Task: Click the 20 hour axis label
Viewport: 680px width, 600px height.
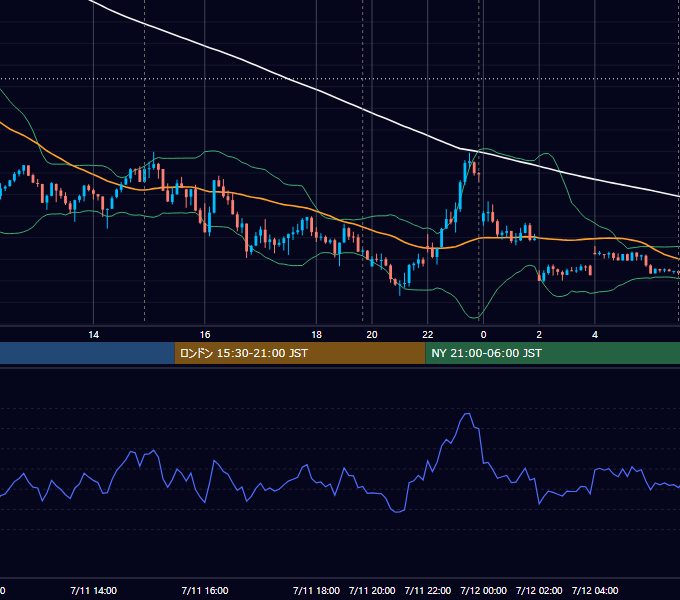Action: (372, 335)
